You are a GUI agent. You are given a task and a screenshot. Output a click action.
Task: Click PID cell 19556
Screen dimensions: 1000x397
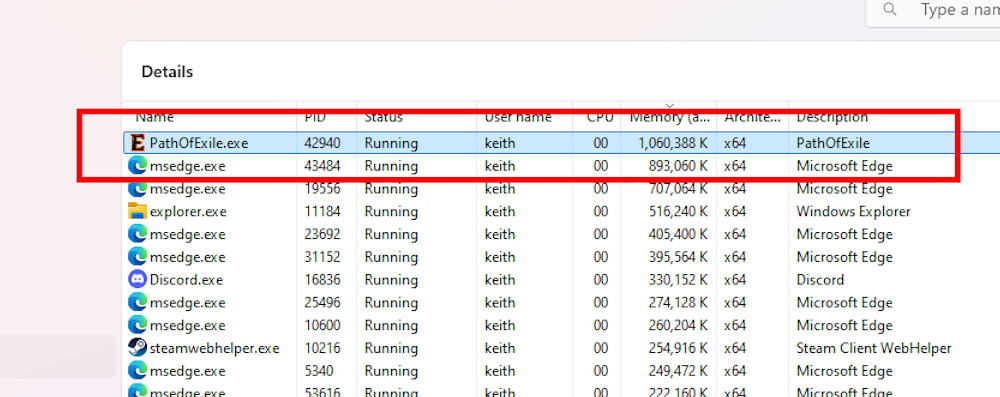pyautogui.click(x=322, y=189)
